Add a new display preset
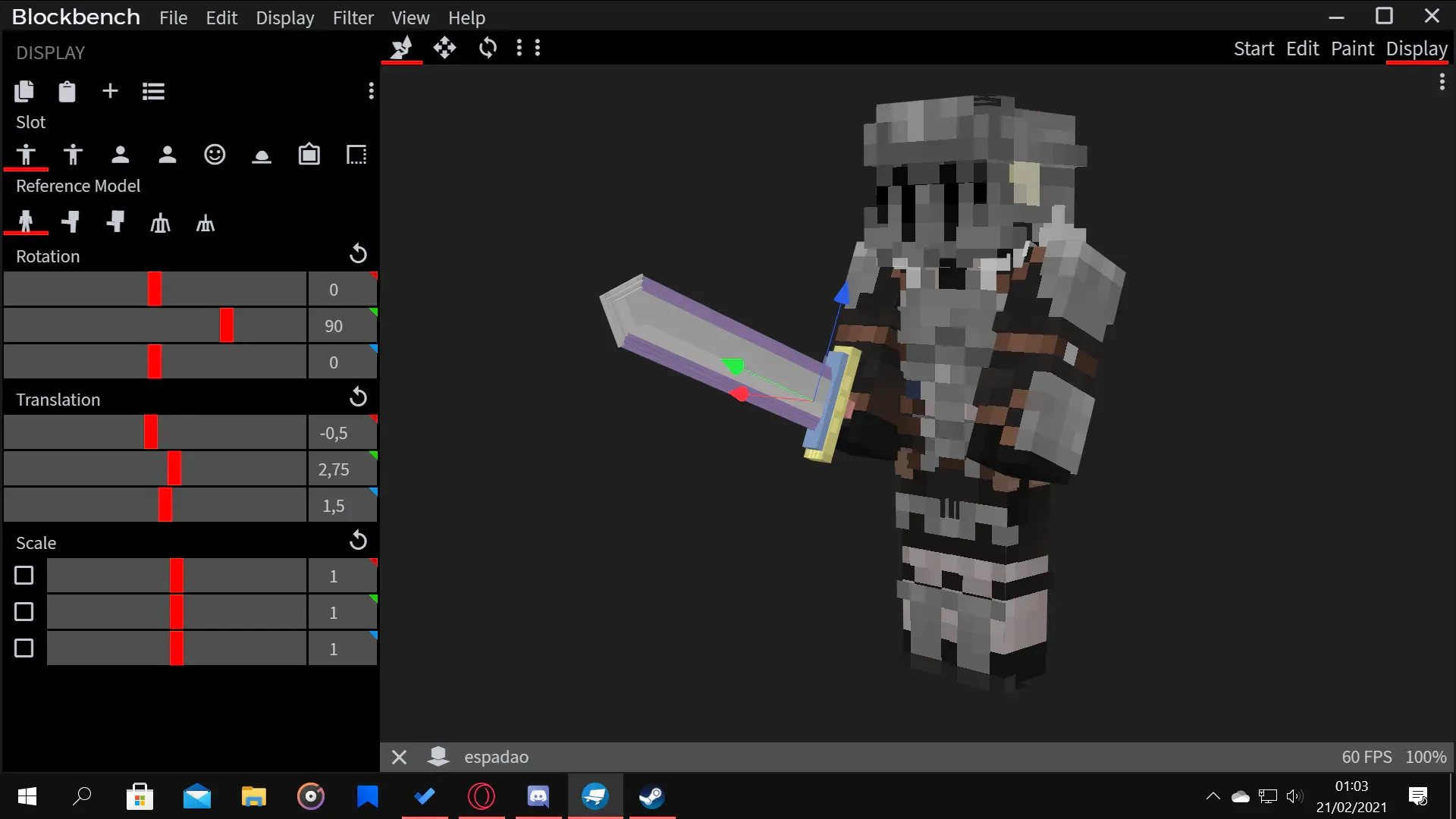The height and width of the screenshot is (819, 1456). coord(110,91)
